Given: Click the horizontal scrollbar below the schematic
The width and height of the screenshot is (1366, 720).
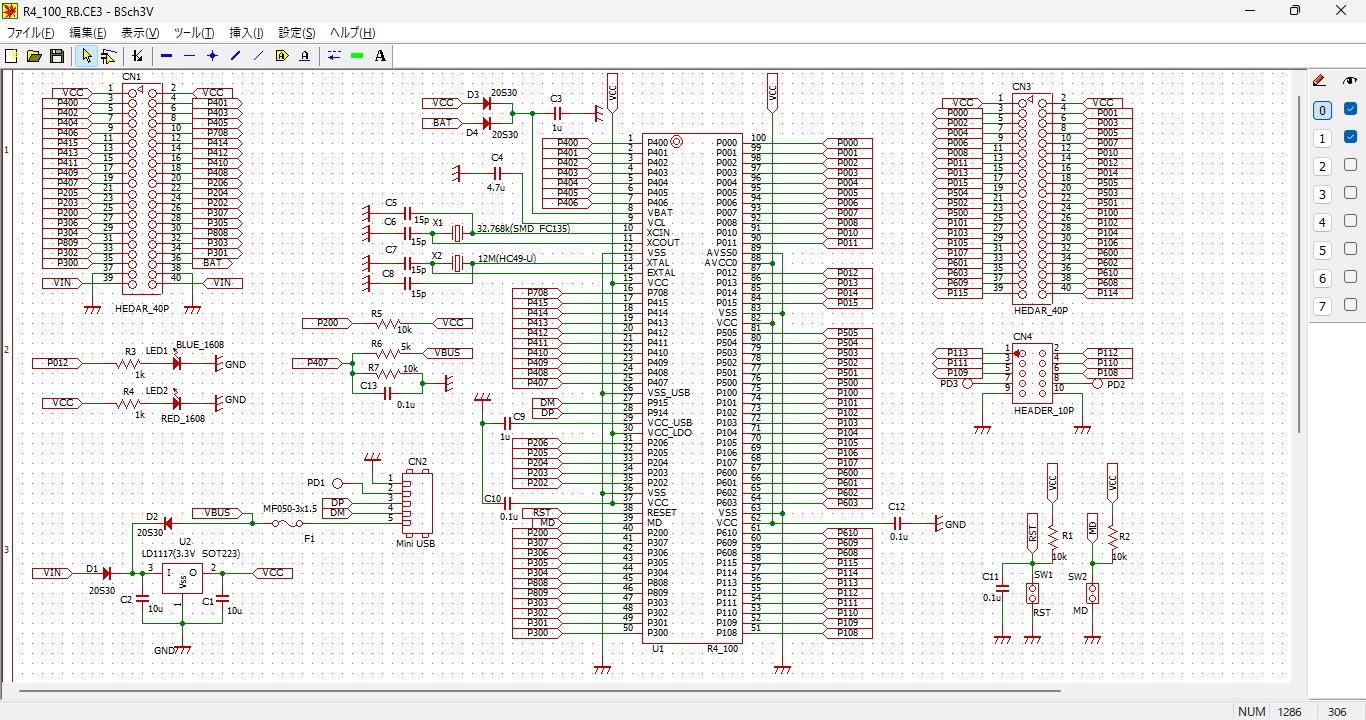Looking at the screenshot, I should pos(540,691).
